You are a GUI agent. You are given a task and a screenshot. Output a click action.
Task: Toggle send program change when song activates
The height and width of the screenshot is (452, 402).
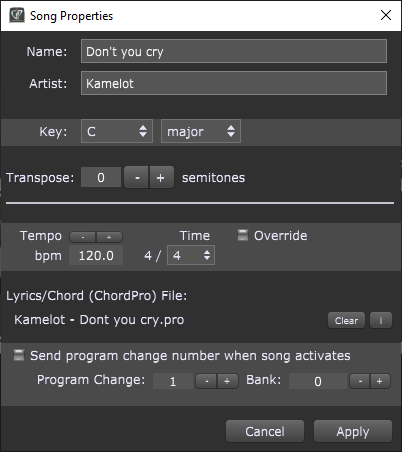[19, 355]
